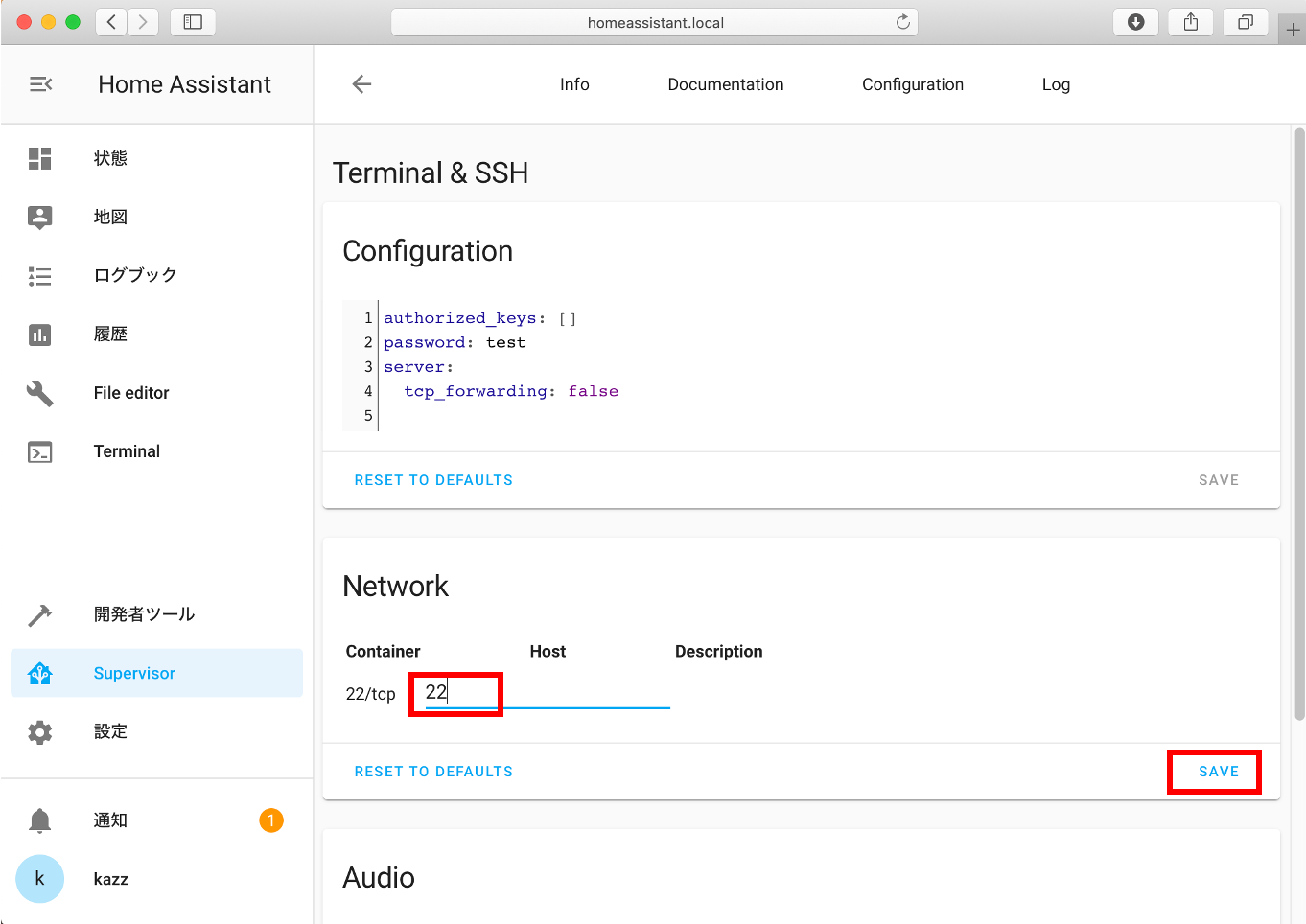Click the Audio section heading

point(379,878)
